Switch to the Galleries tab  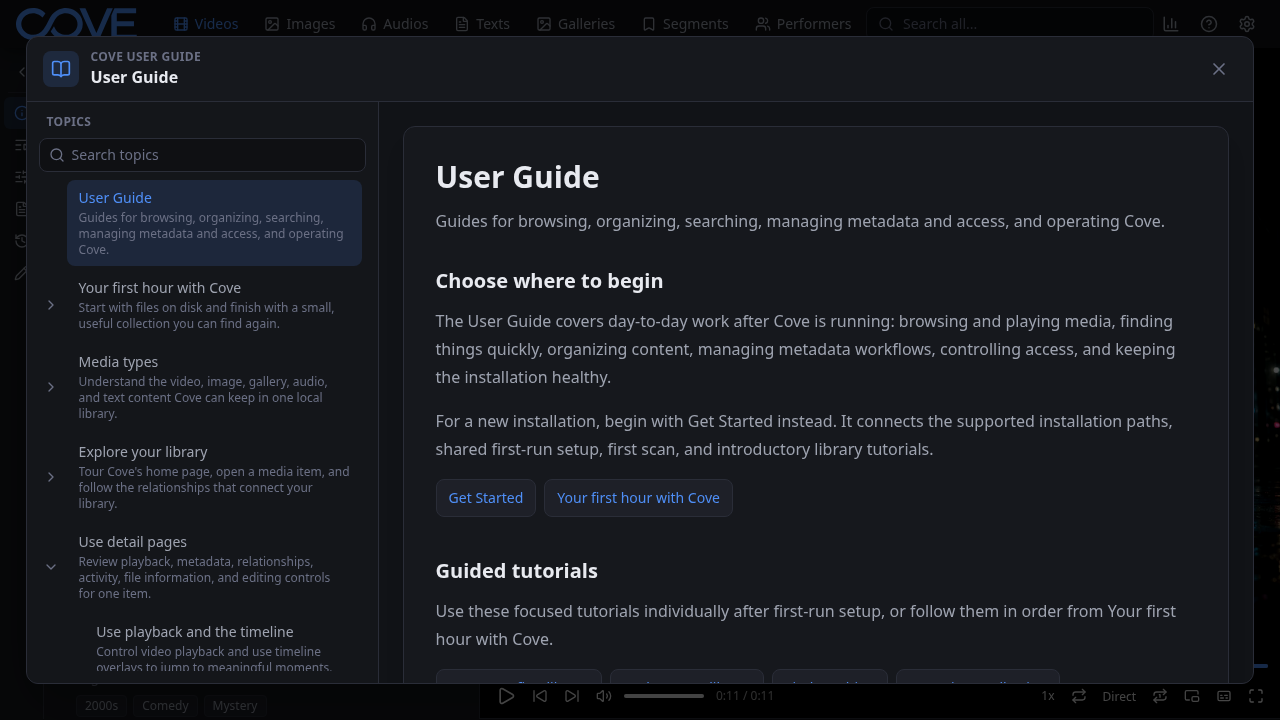pos(576,24)
